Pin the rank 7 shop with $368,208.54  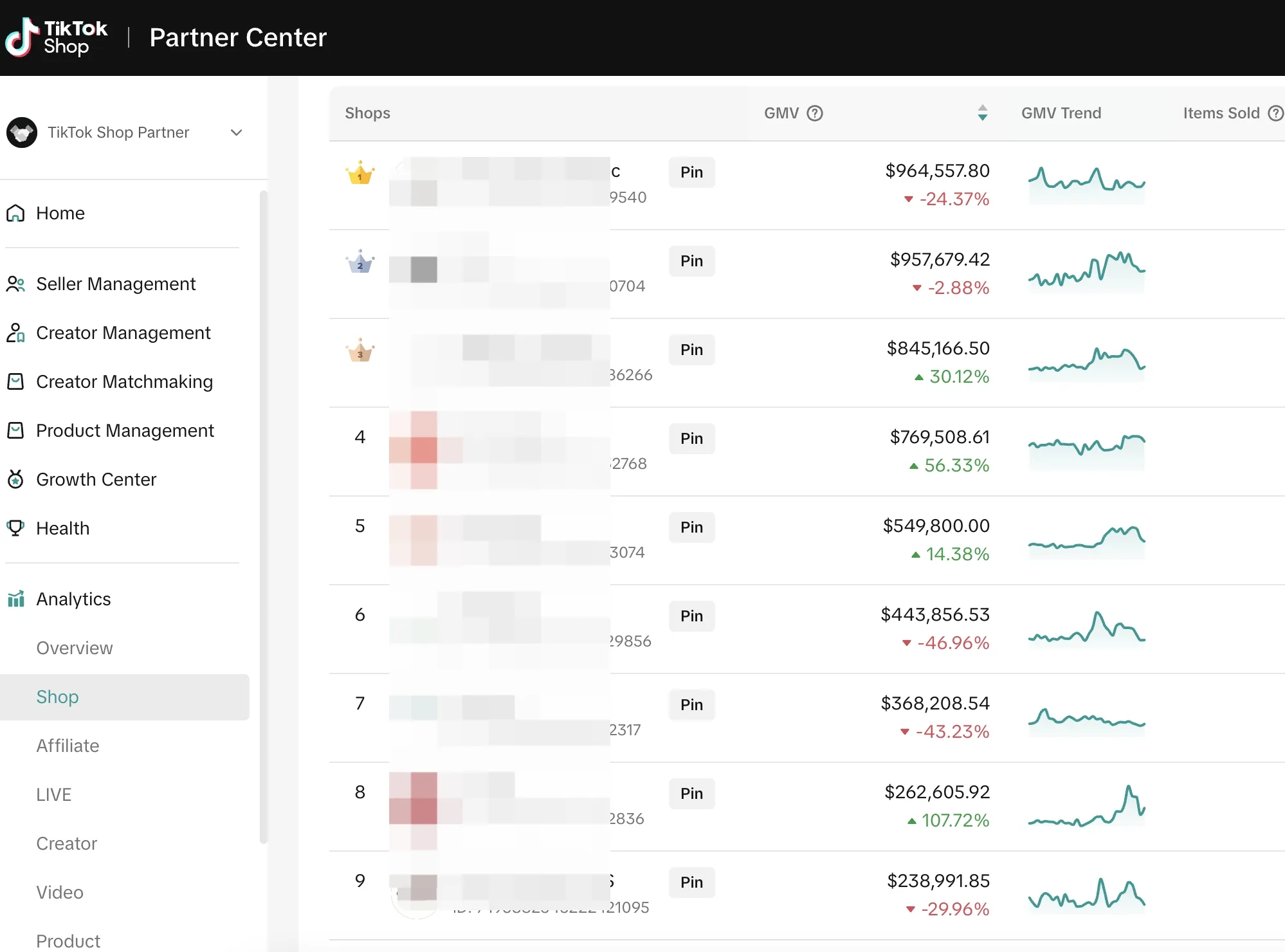pos(692,705)
